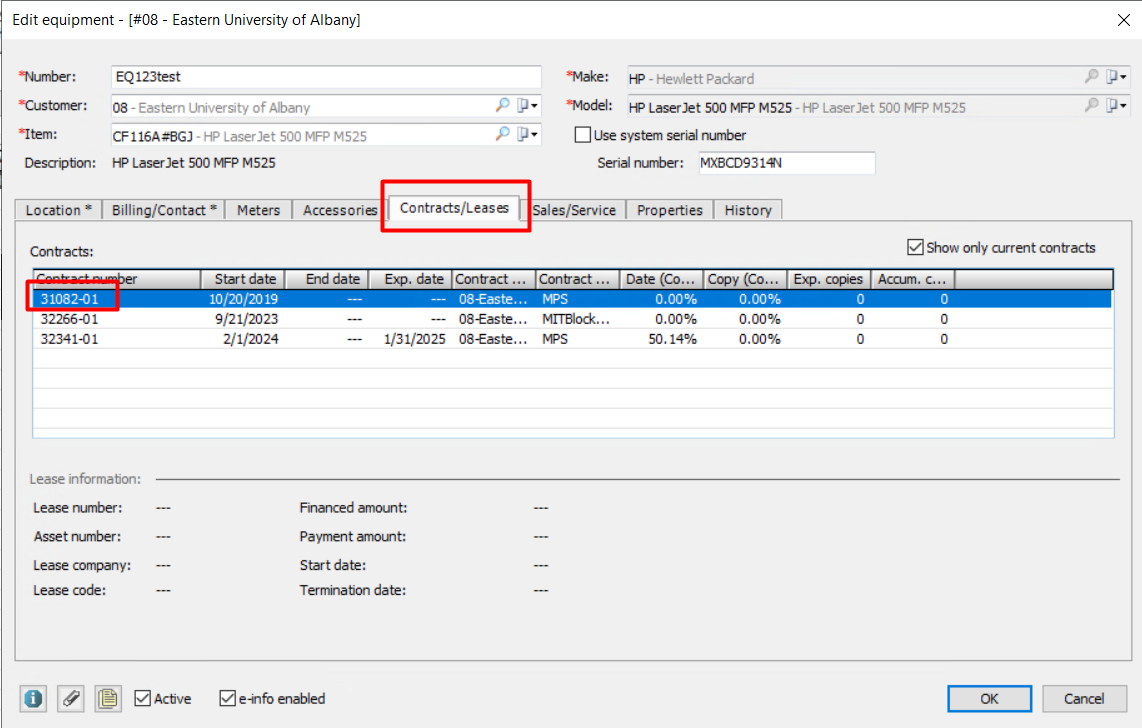Click the Serial number input field

click(787, 163)
